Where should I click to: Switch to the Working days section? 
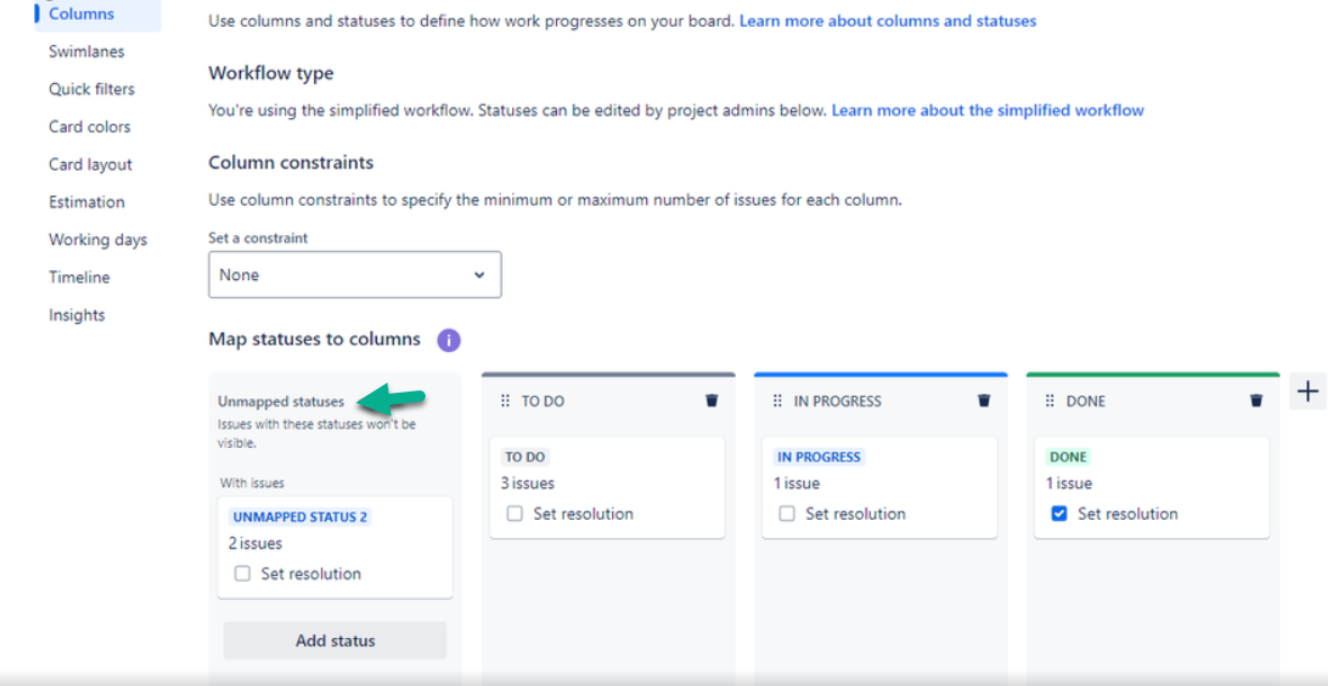(x=97, y=240)
